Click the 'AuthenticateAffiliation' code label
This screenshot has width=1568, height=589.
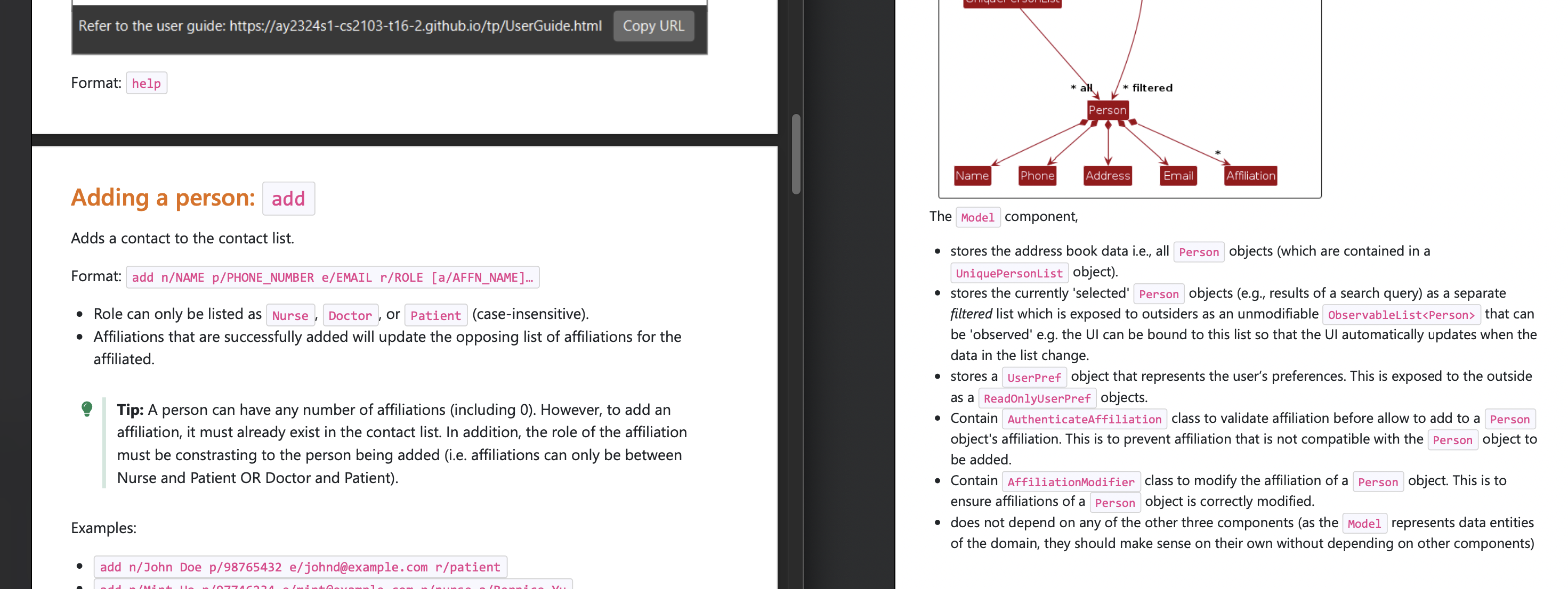click(x=1084, y=419)
